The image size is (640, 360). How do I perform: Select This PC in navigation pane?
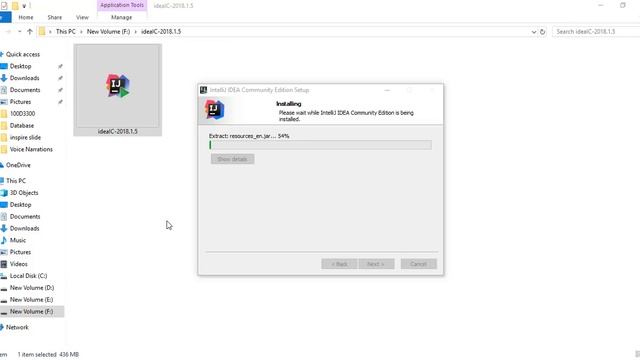click(16, 180)
